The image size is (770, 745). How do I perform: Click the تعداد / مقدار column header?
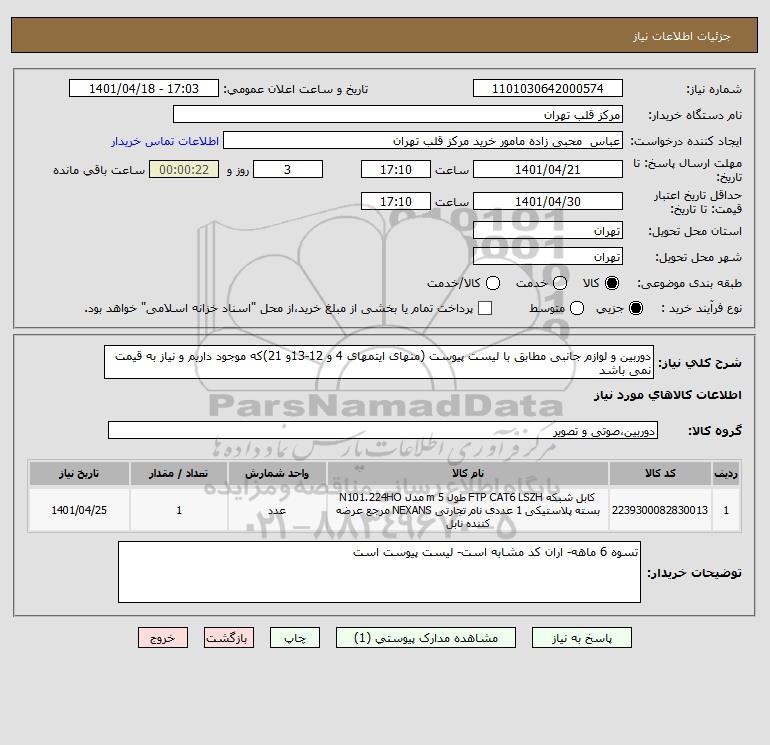pos(179,473)
